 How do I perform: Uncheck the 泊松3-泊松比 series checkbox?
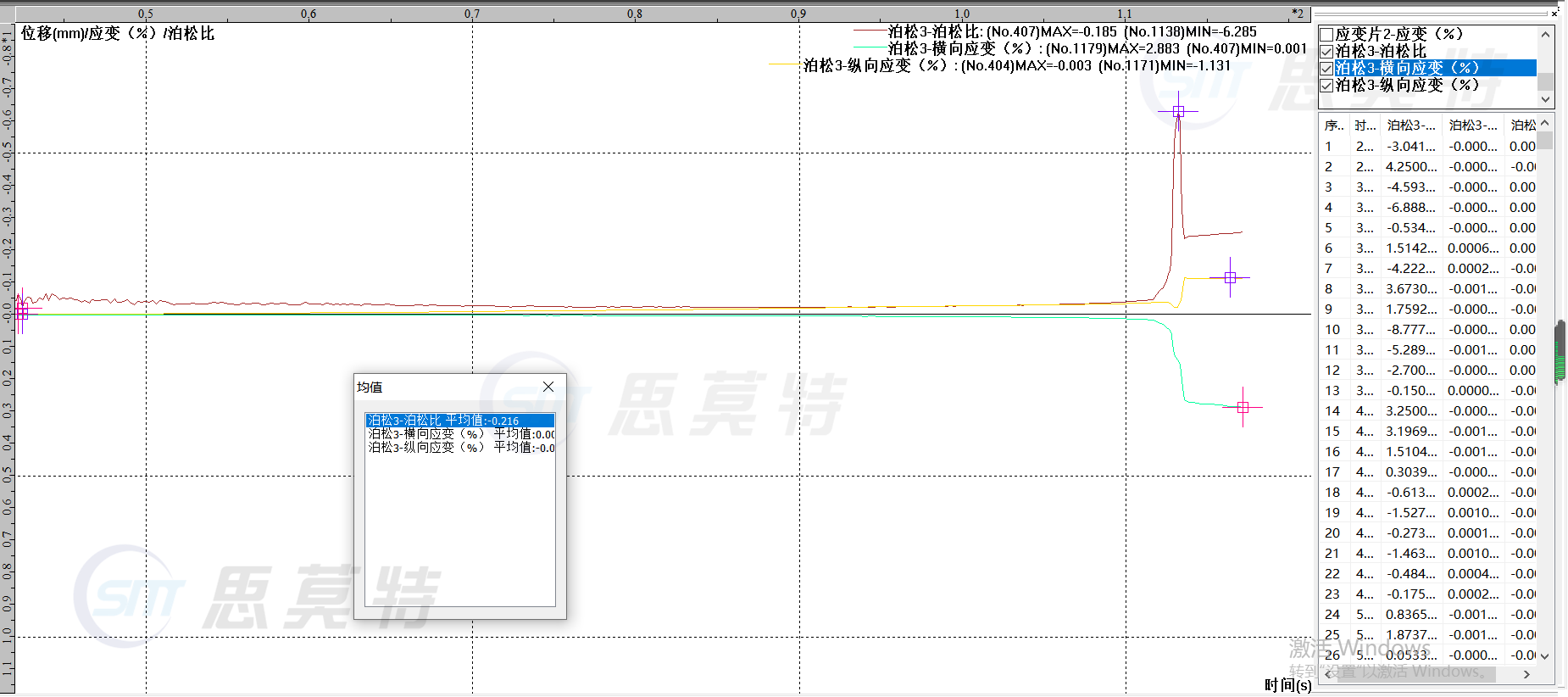pyautogui.click(x=1327, y=52)
